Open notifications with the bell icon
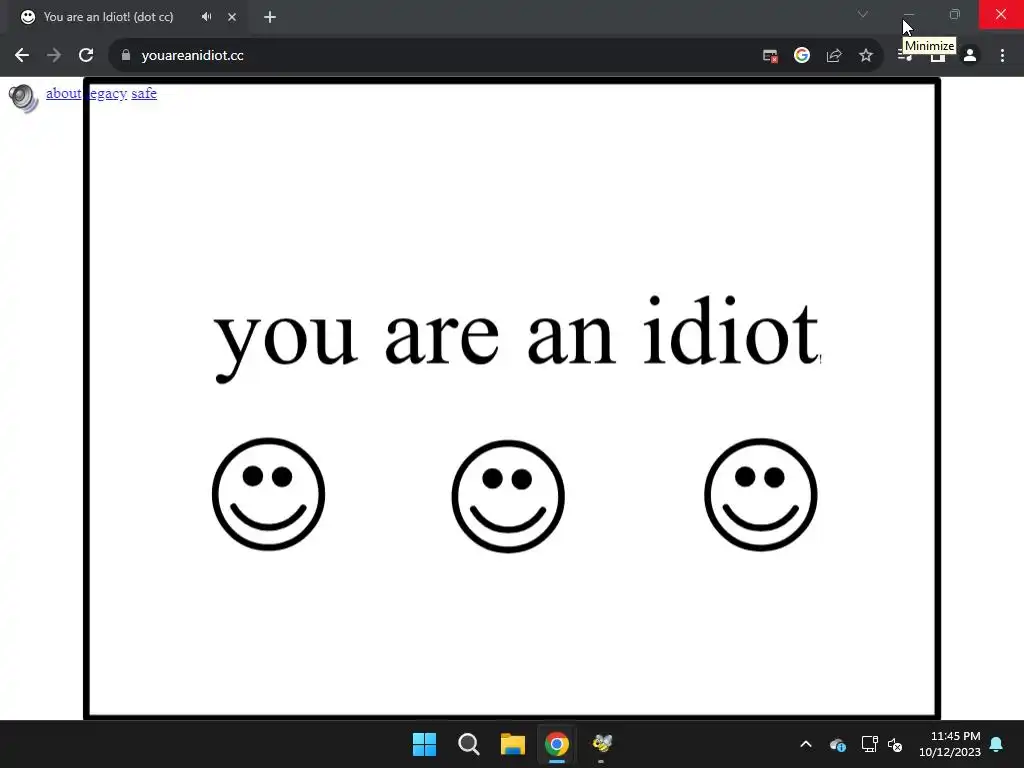The width and height of the screenshot is (1024, 768). [x=997, y=744]
